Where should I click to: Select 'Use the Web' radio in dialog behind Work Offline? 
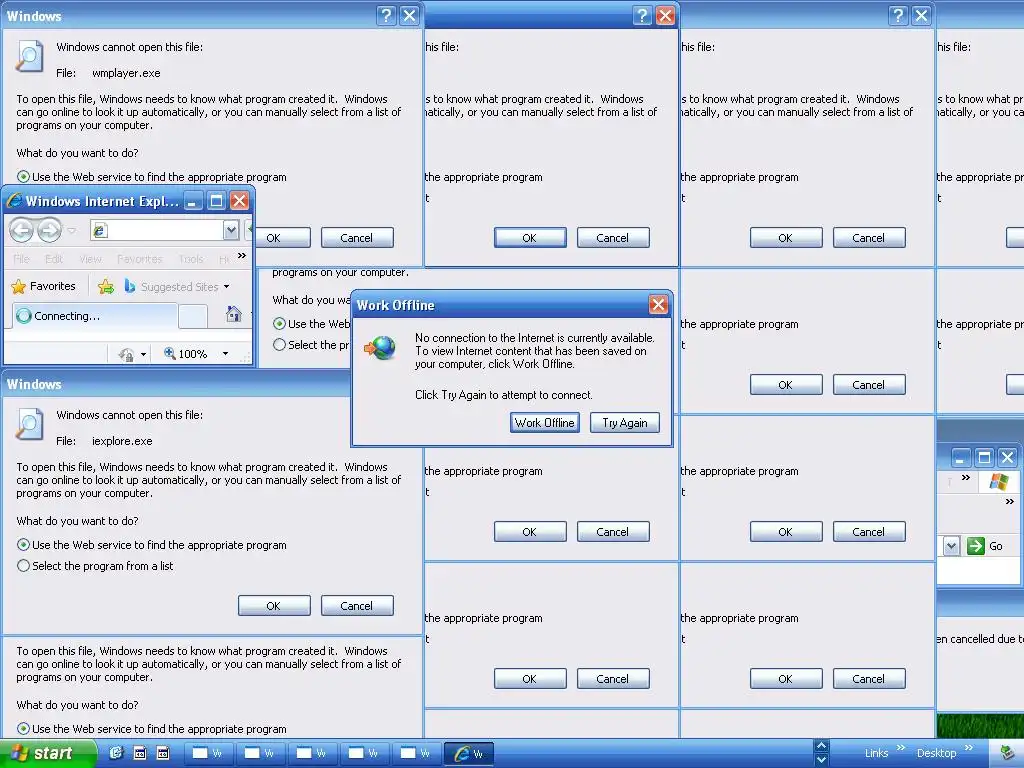(x=280, y=323)
